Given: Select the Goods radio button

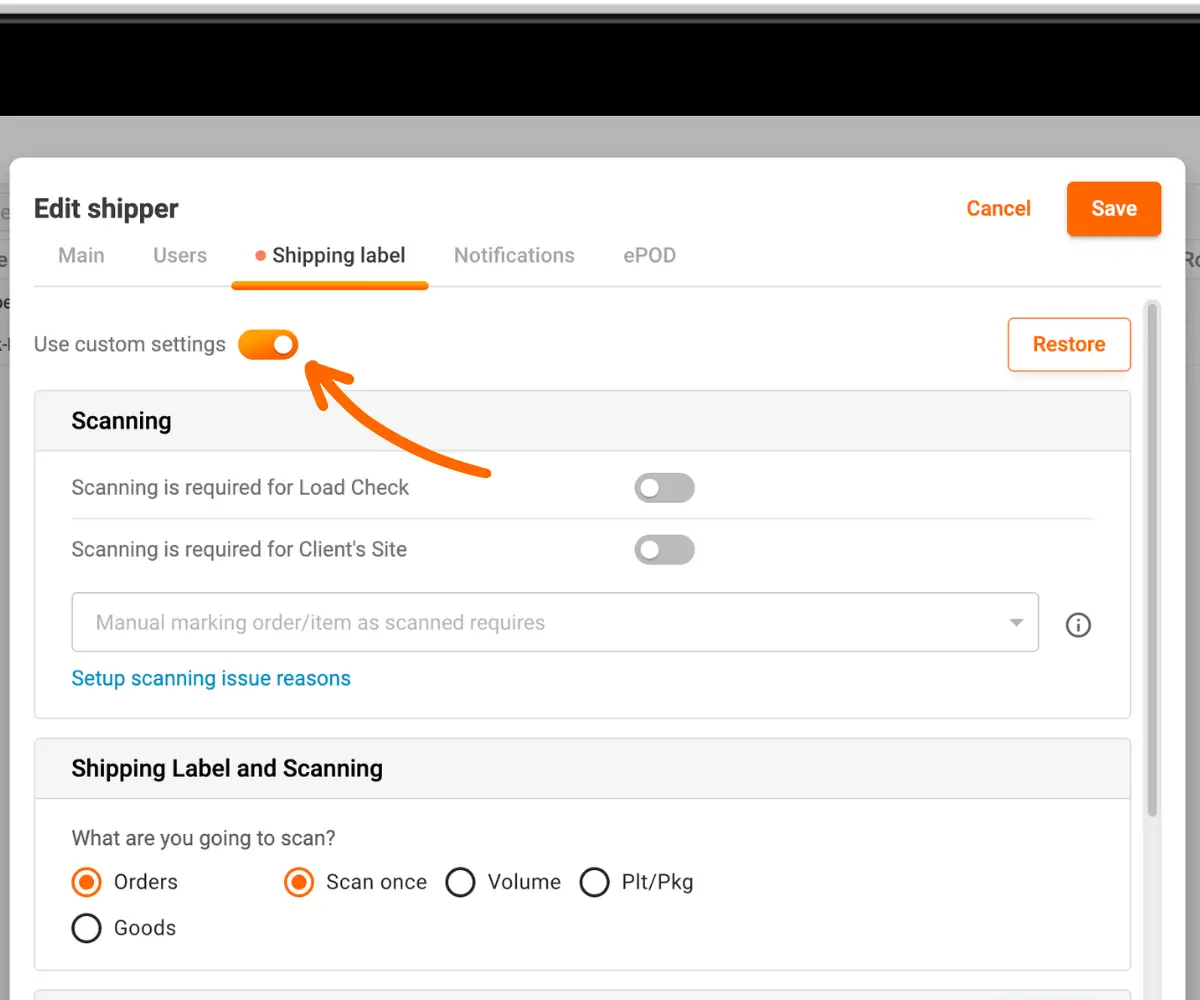Looking at the screenshot, I should [x=87, y=928].
